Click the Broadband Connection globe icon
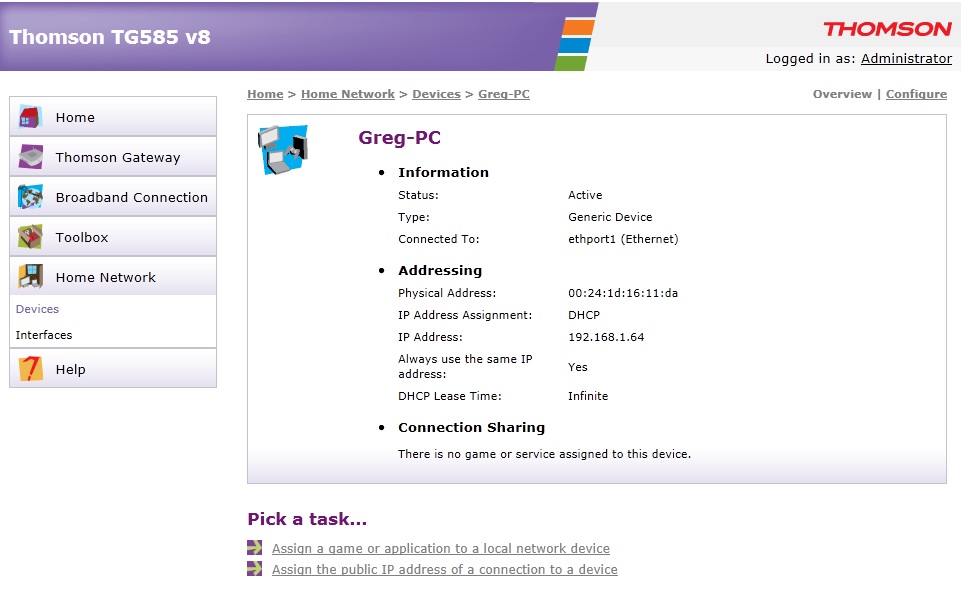961x600 pixels. tap(30, 197)
